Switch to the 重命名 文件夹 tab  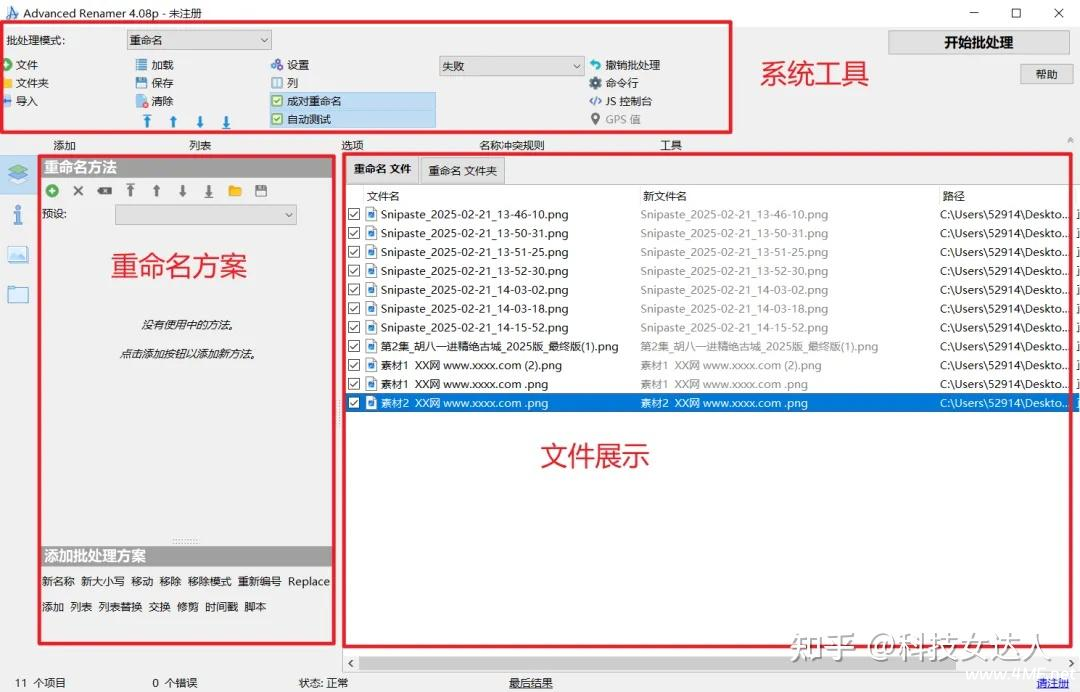(x=462, y=171)
